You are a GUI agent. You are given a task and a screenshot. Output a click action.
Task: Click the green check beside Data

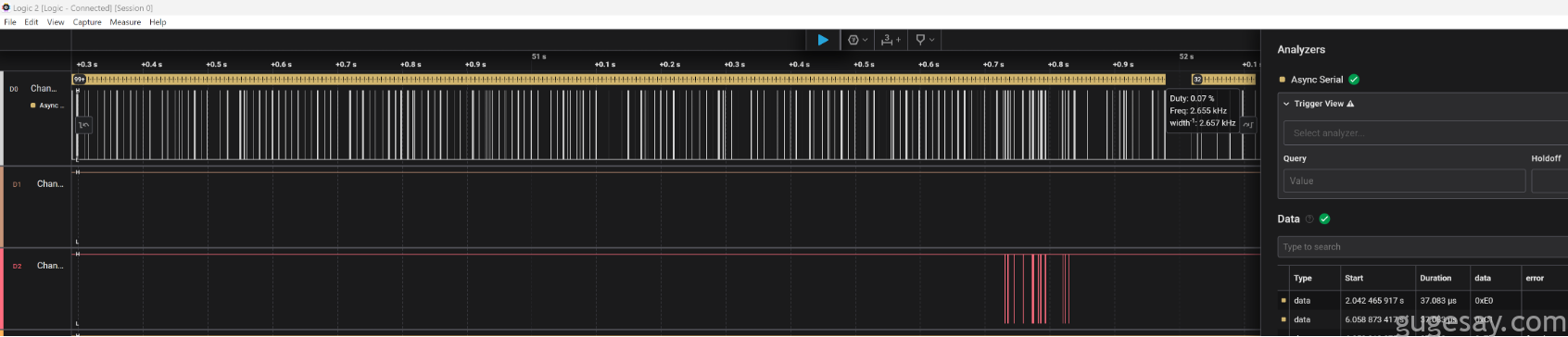pos(1324,219)
